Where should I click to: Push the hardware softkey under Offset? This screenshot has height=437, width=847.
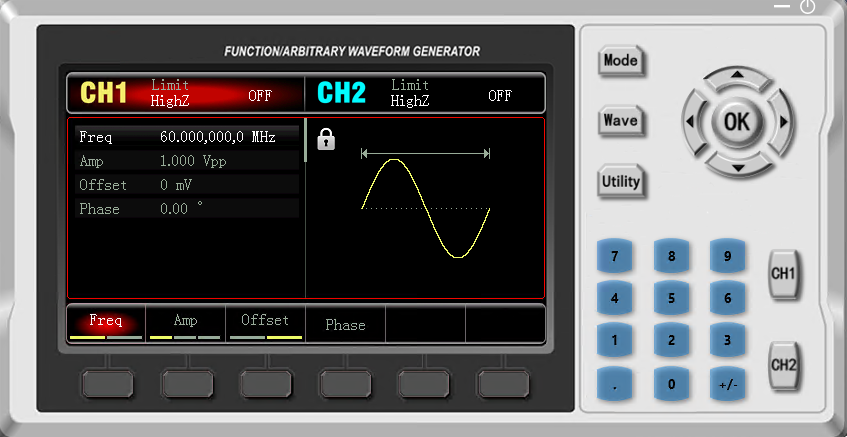(x=266, y=384)
